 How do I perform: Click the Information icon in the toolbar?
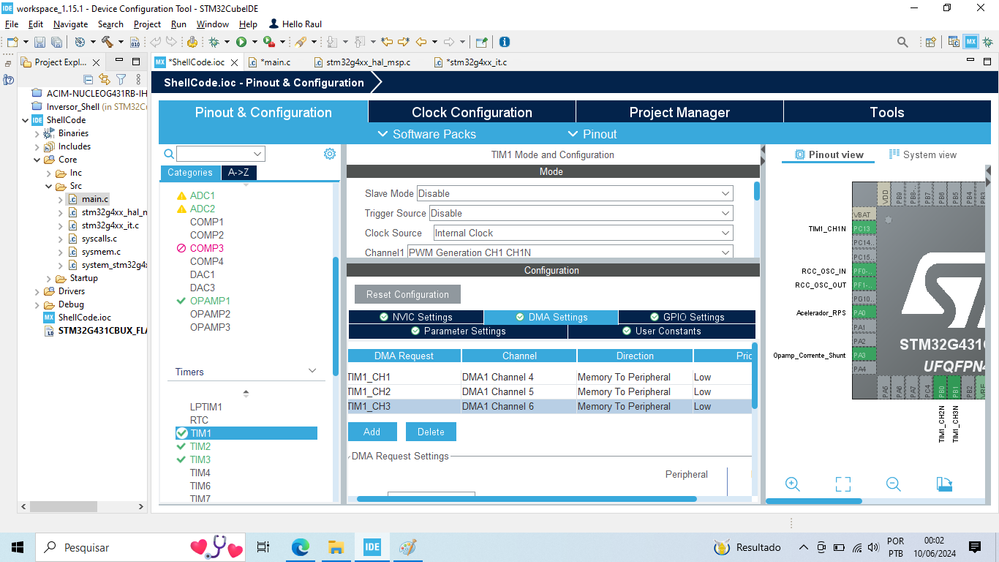coord(505,42)
